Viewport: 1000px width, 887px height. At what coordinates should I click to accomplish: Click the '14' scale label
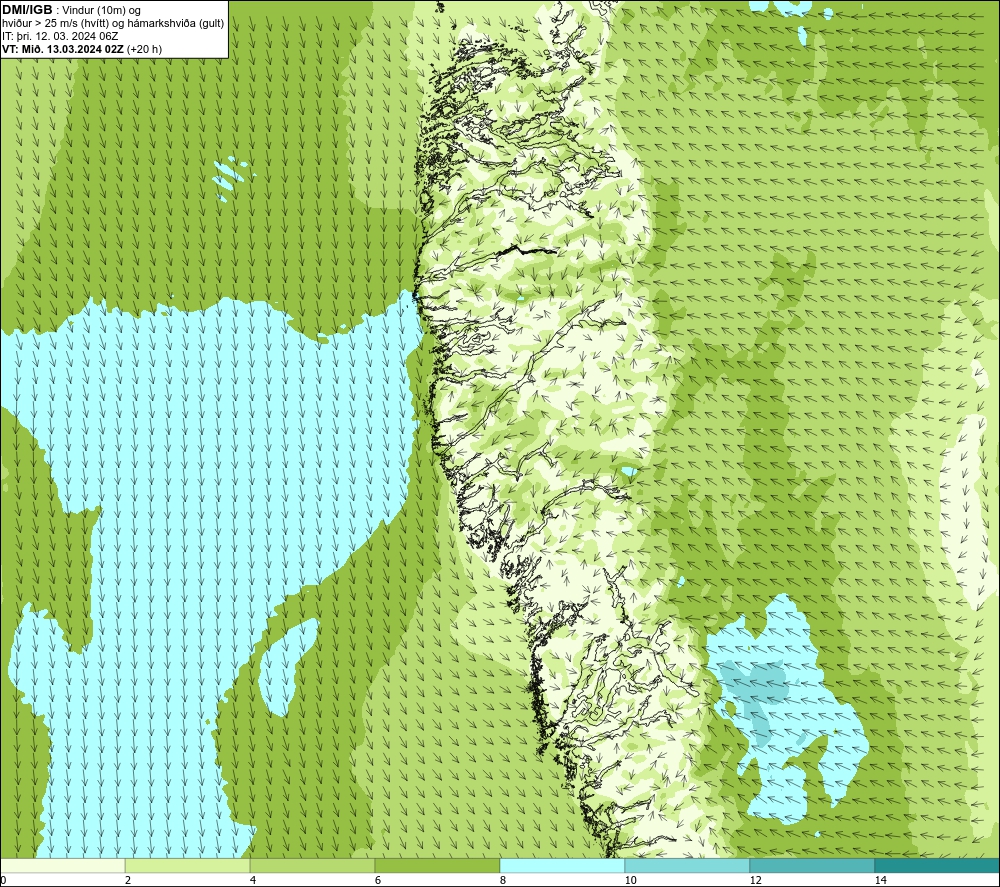point(881,880)
